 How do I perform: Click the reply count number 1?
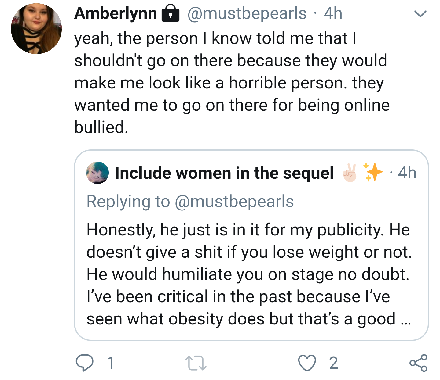111,363
